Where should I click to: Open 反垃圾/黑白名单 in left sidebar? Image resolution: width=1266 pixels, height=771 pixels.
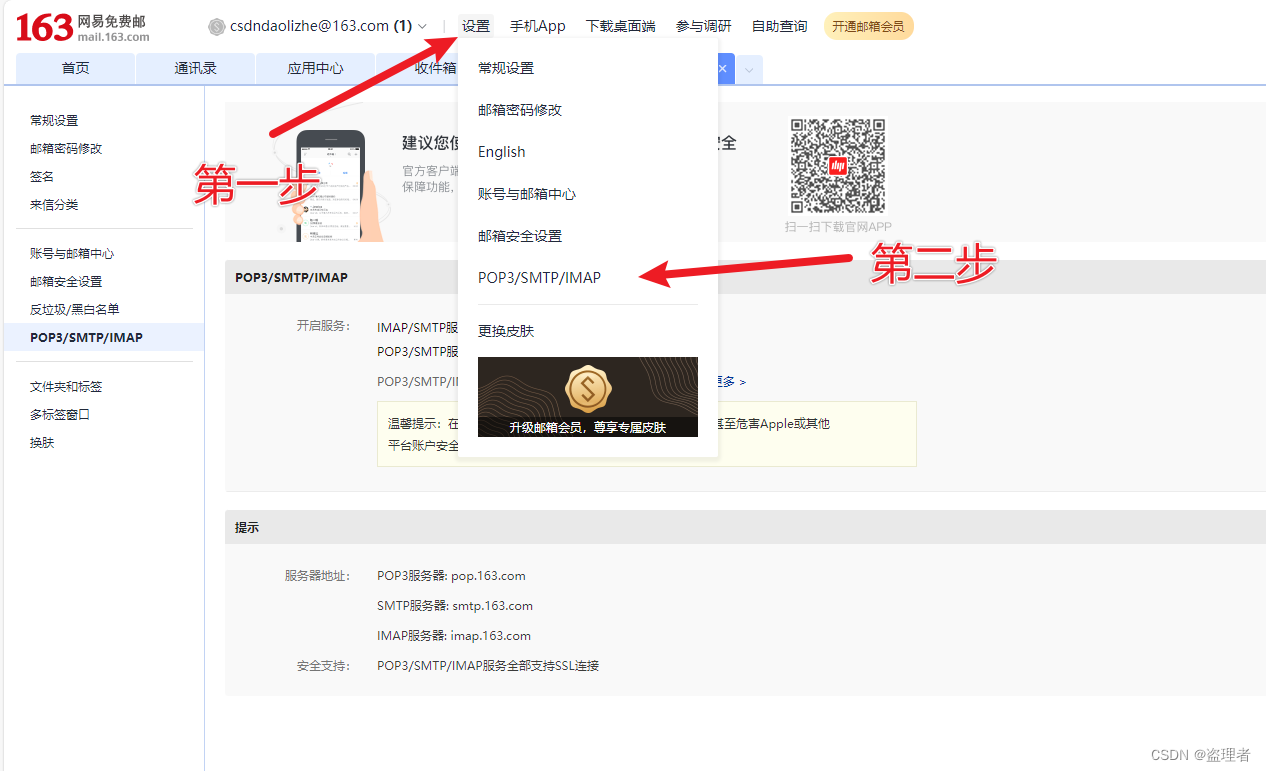click(75, 309)
